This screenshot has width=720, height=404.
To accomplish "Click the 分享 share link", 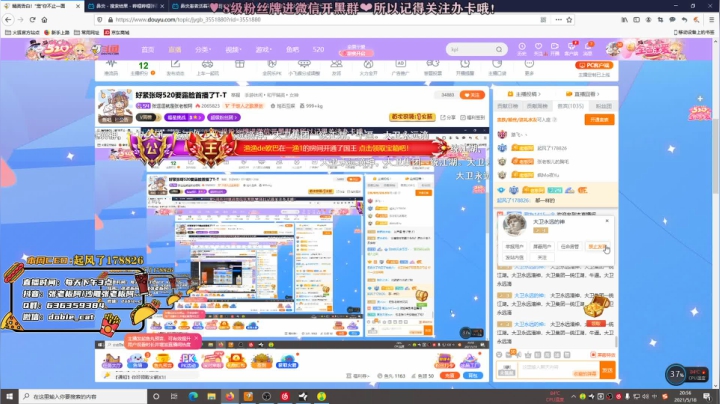I will point(449,117).
